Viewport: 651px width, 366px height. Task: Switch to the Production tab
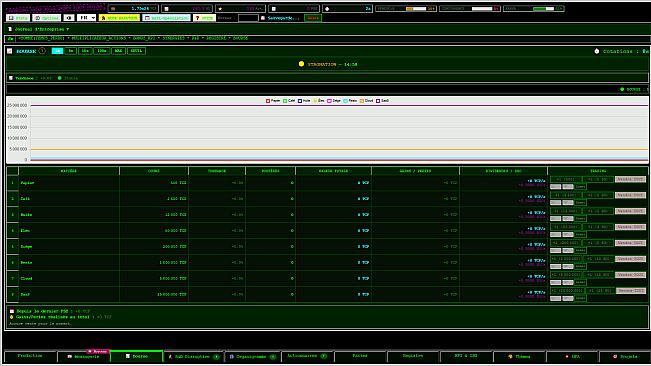point(30,356)
